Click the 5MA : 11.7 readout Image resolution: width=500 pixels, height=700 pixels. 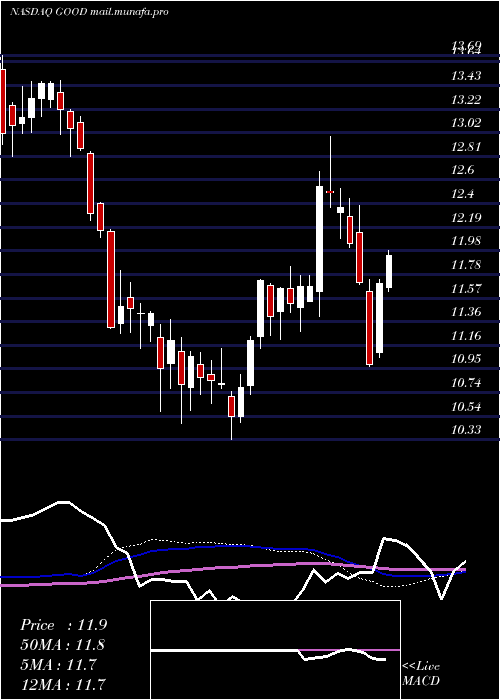tap(58, 664)
